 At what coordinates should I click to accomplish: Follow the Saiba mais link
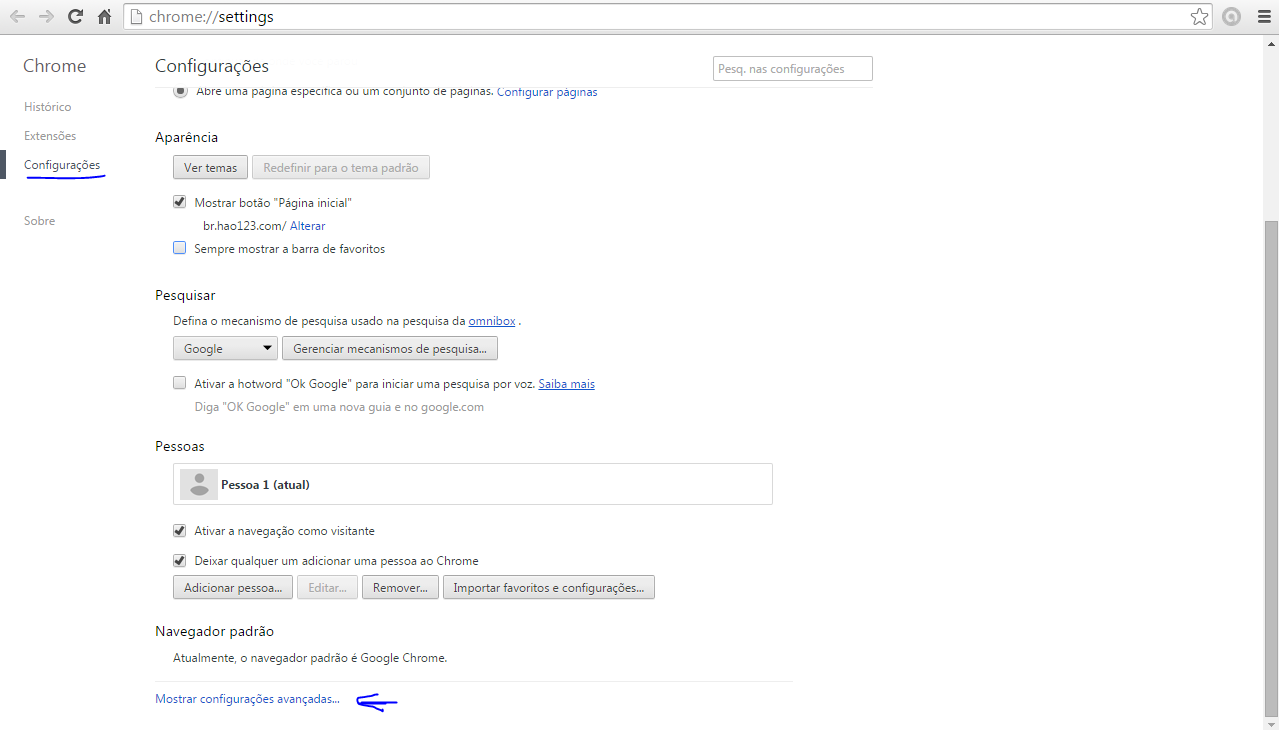point(566,384)
